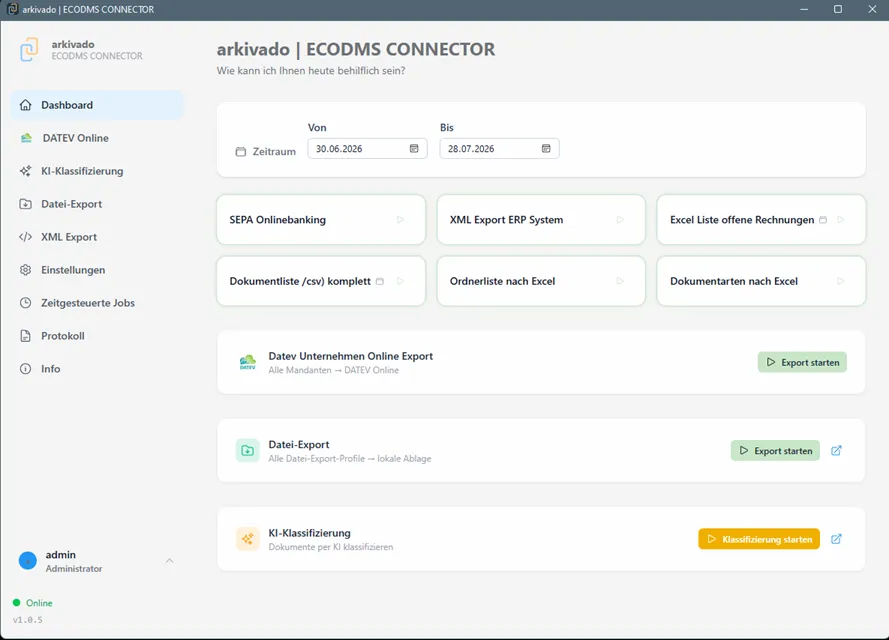Image resolution: width=889 pixels, height=640 pixels.
Task: Click Klassifizierung starten button
Action: click(x=759, y=539)
